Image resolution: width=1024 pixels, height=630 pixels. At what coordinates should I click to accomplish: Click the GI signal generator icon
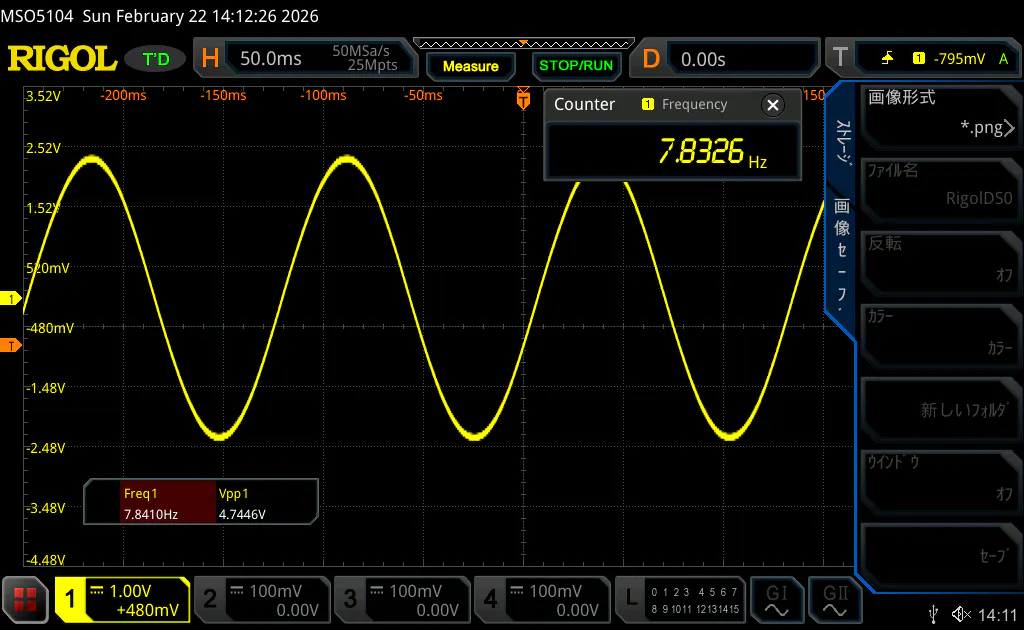point(777,599)
